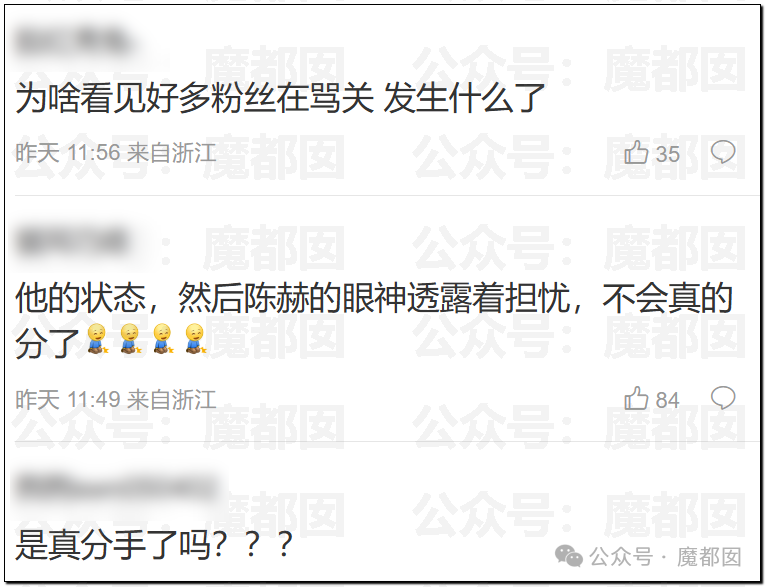Screen dimensions: 766x587
Task: Open the blurred username of the second commenter
Action: click(x=73, y=241)
